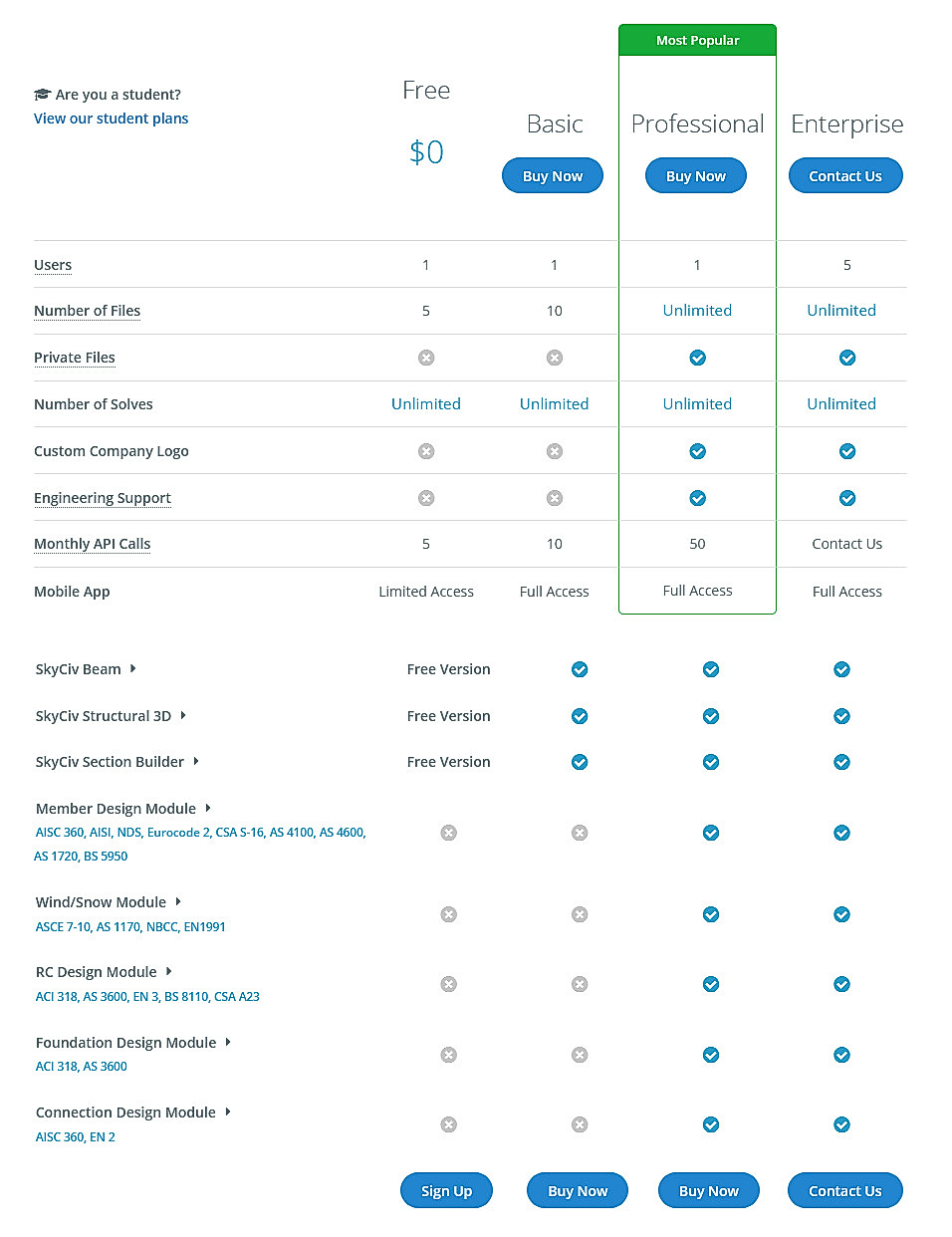Click Free plan RC Design Module cross
The width and height of the screenshot is (952, 1237).
coord(449,984)
